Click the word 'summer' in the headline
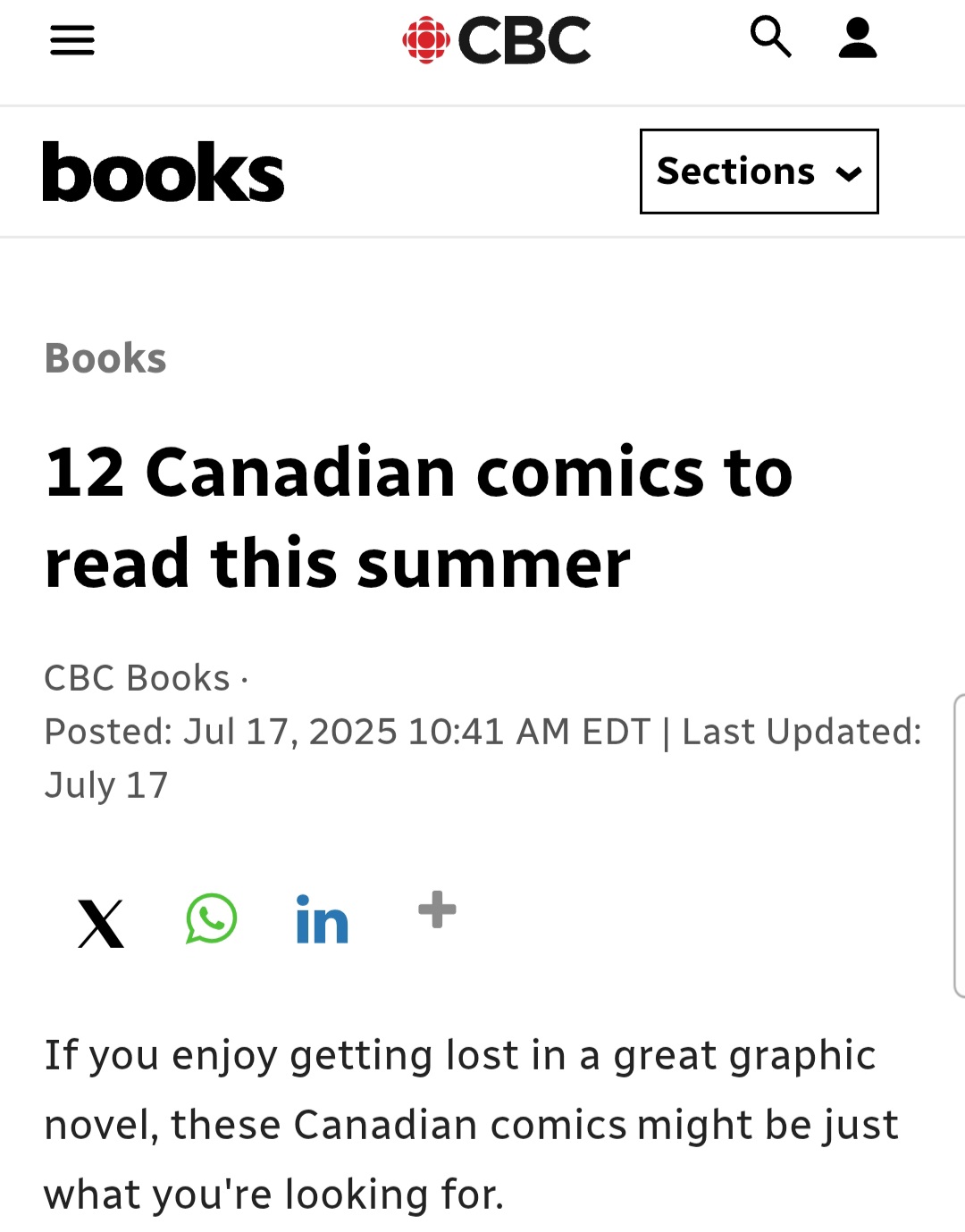Image resolution: width=965 pixels, height=1232 pixels. 494,565
